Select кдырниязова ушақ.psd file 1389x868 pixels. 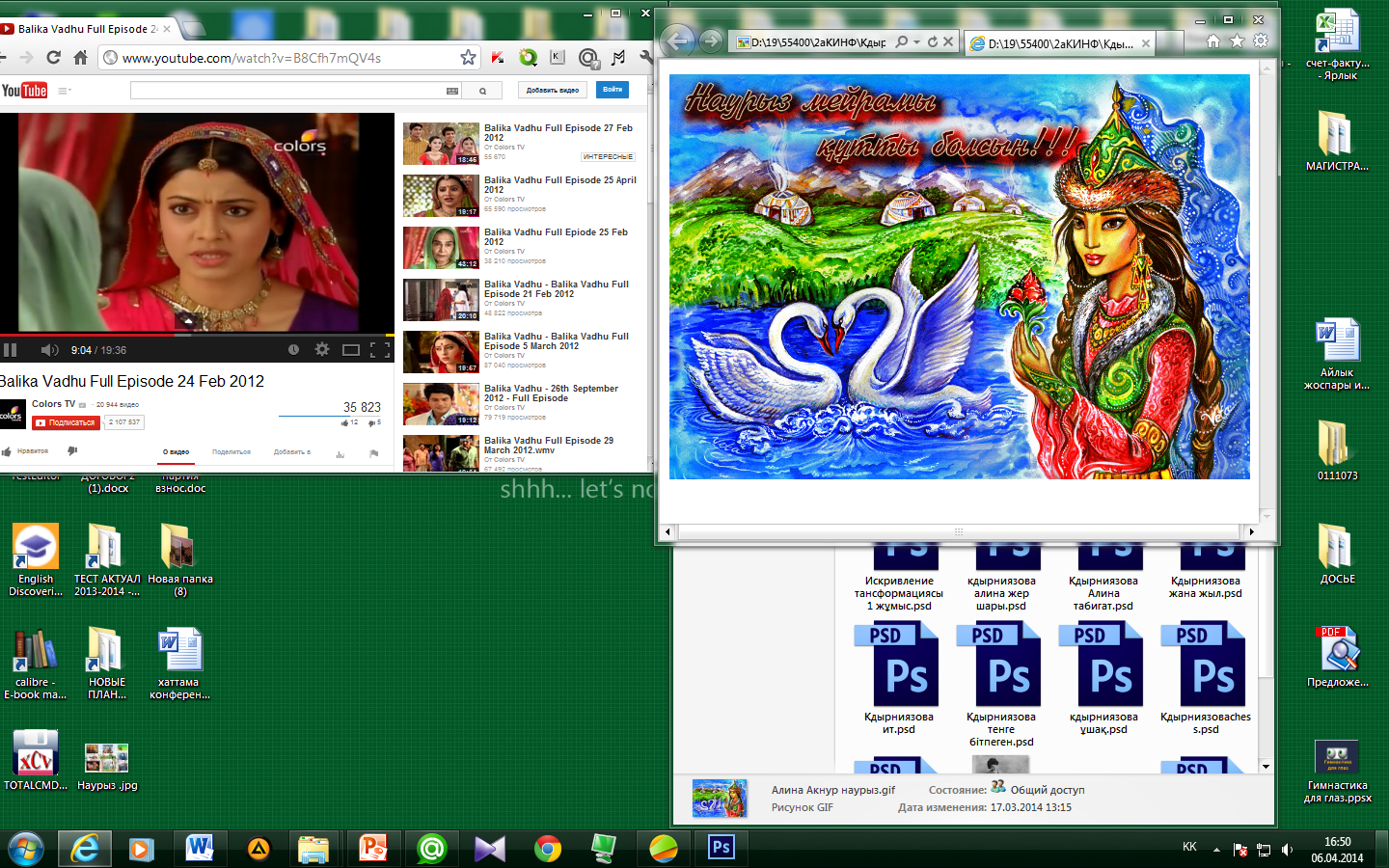[x=1103, y=679]
